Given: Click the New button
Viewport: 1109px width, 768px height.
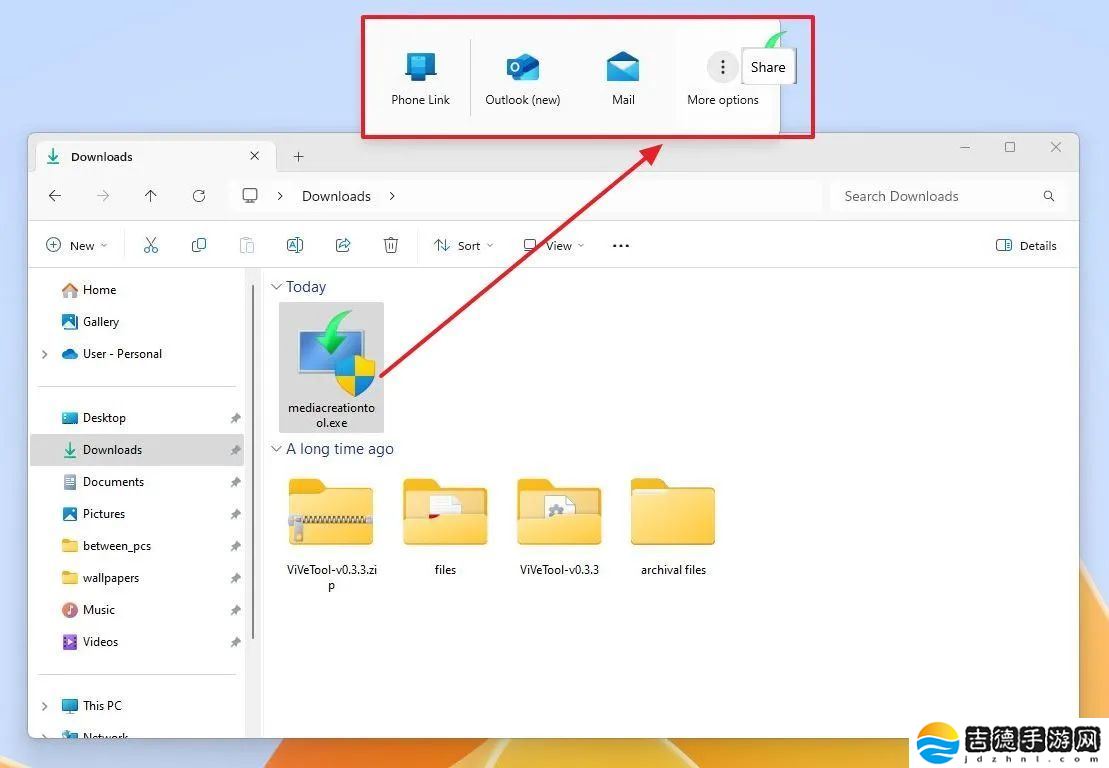Looking at the screenshot, I should (x=75, y=245).
